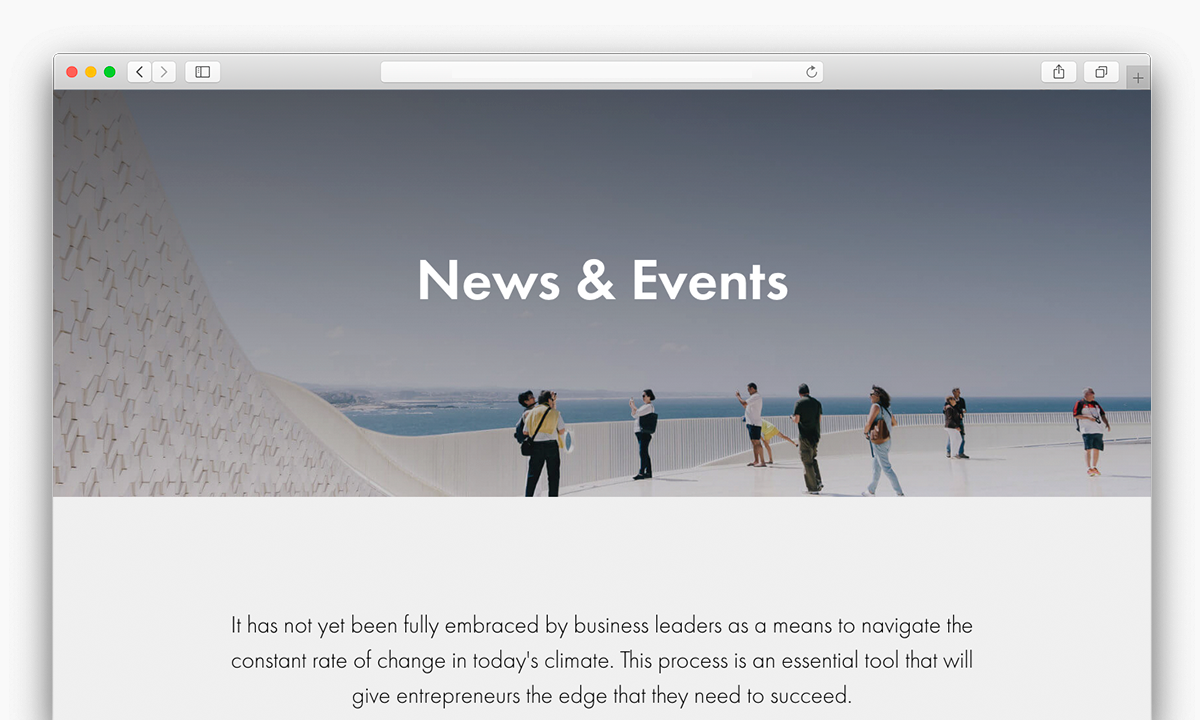Toggle the browser sidebar panel
The width and height of the screenshot is (1200, 720).
point(202,72)
